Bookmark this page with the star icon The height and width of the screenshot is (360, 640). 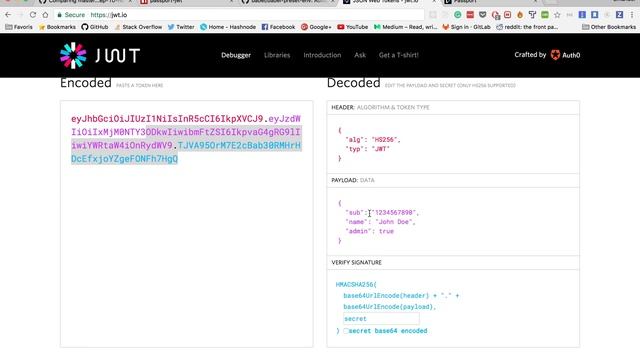[x=557, y=15]
